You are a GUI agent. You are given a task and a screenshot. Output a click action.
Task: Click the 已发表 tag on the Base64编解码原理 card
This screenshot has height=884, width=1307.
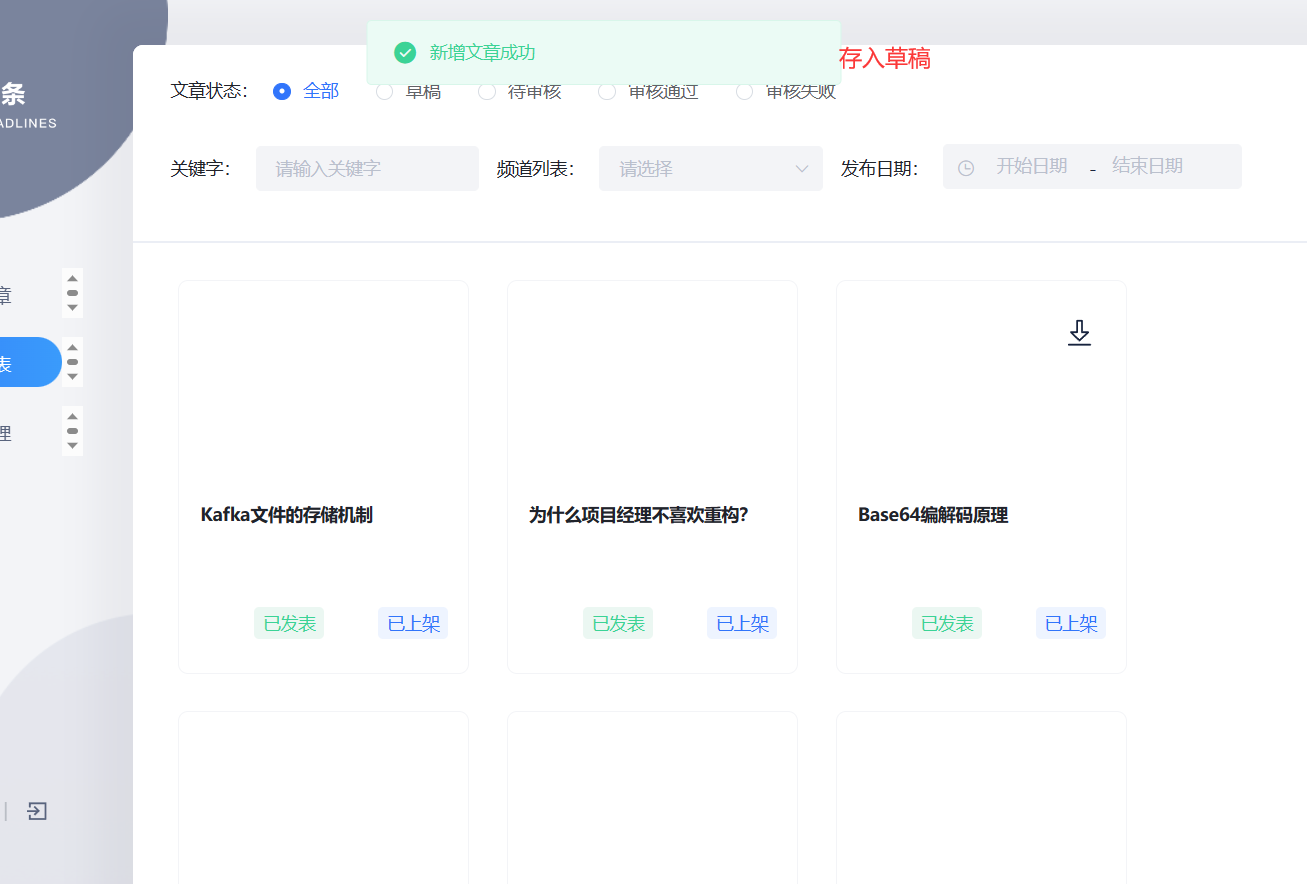(x=947, y=623)
